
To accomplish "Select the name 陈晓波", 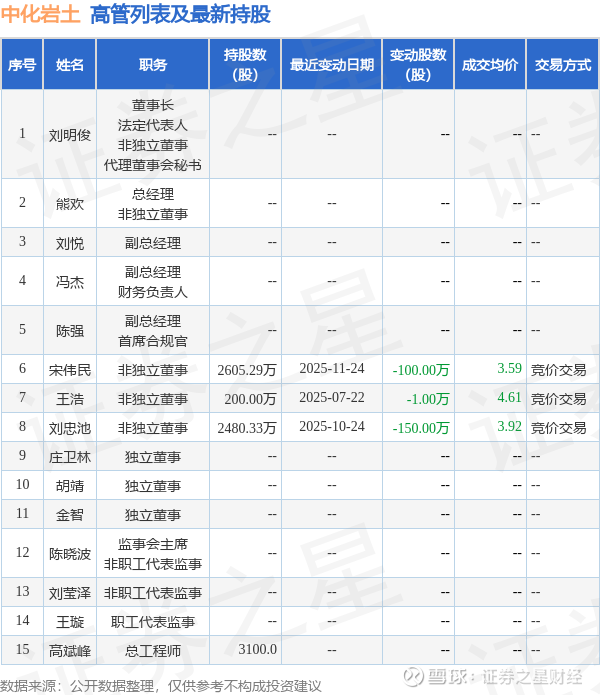I will (70, 554).
